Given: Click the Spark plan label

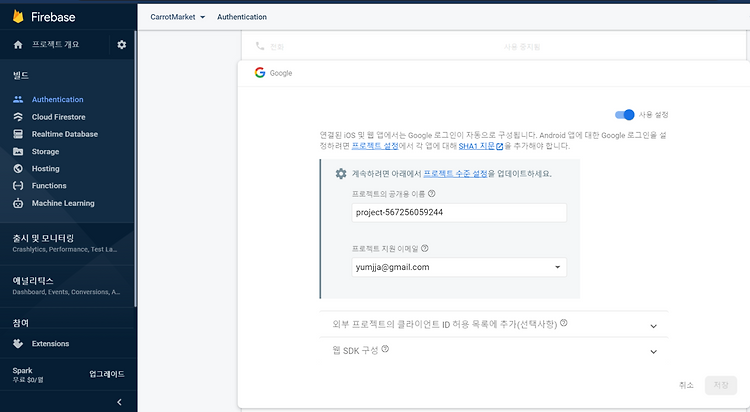Looking at the screenshot, I should (x=22, y=370).
